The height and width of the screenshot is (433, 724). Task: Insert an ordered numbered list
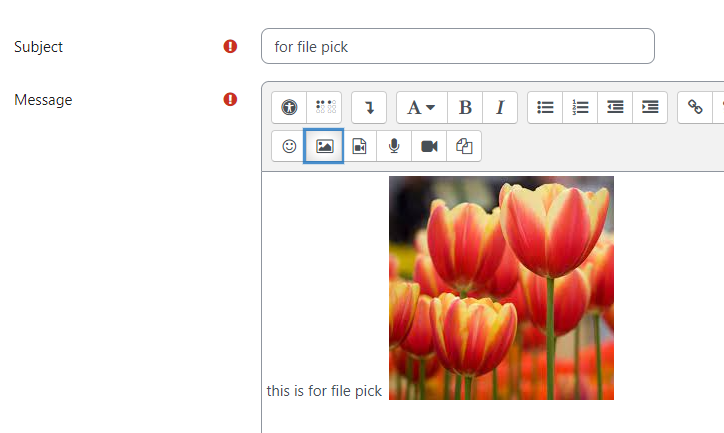click(x=580, y=108)
